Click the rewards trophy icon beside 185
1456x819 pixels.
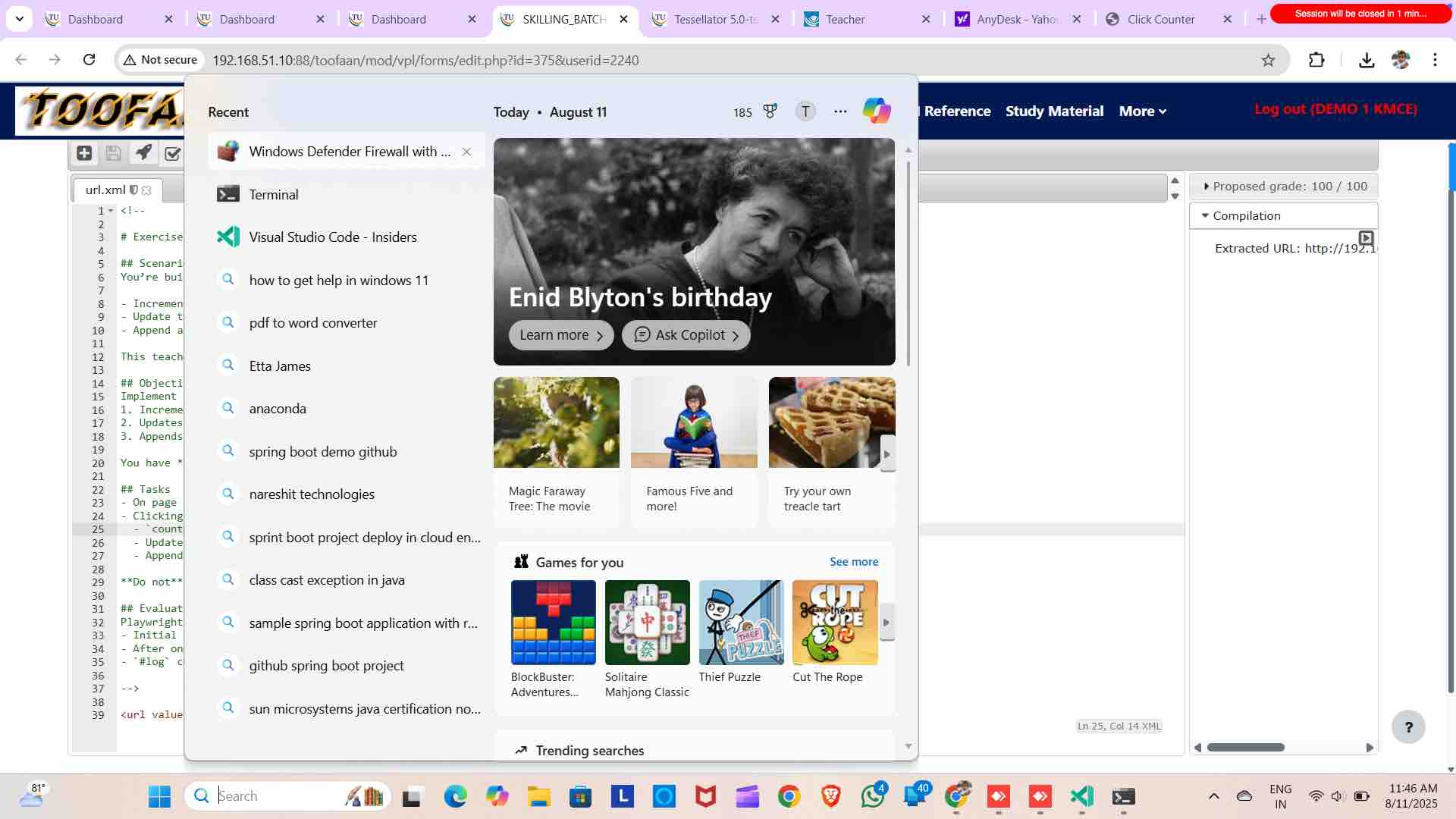(x=770, y=111)
